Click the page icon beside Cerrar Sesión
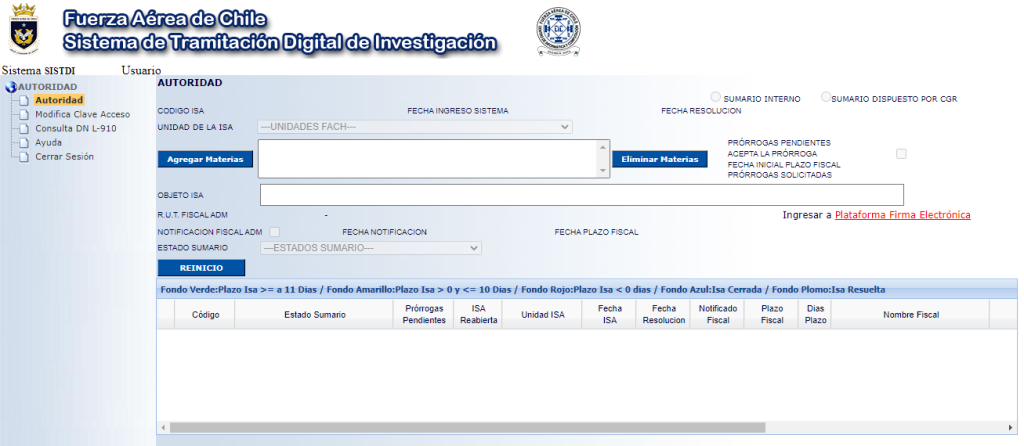The width and height of the screenshot is (1024, 446). pyautogui.click(x=24, y=157)
